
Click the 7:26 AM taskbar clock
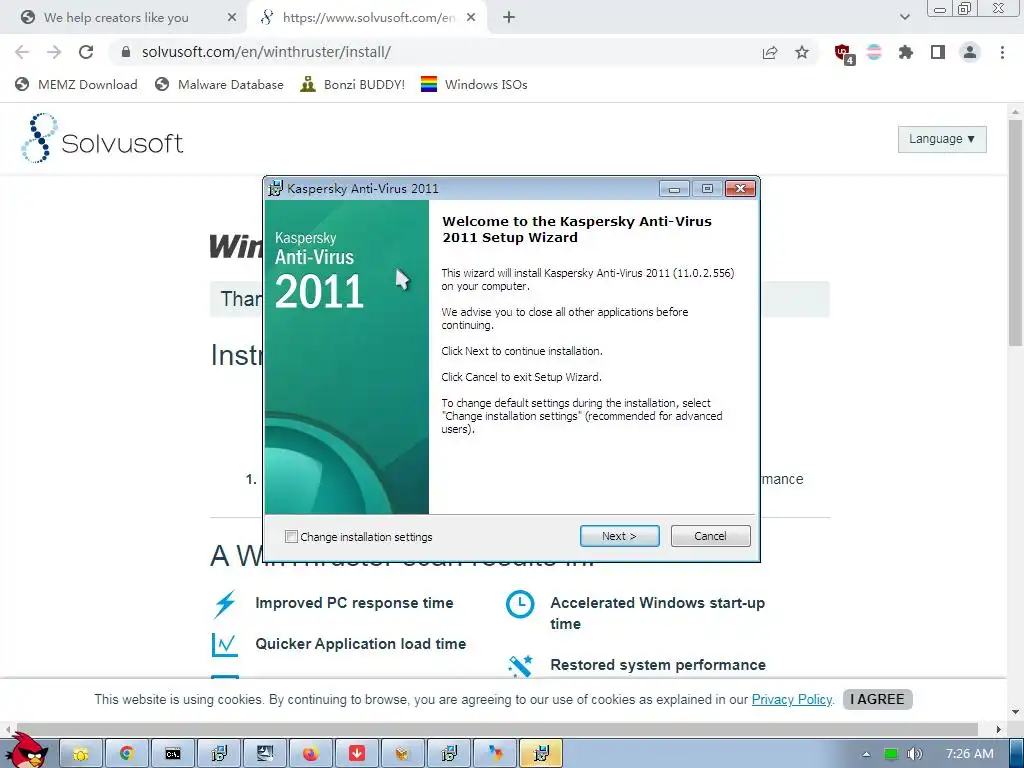coord(970,754)
